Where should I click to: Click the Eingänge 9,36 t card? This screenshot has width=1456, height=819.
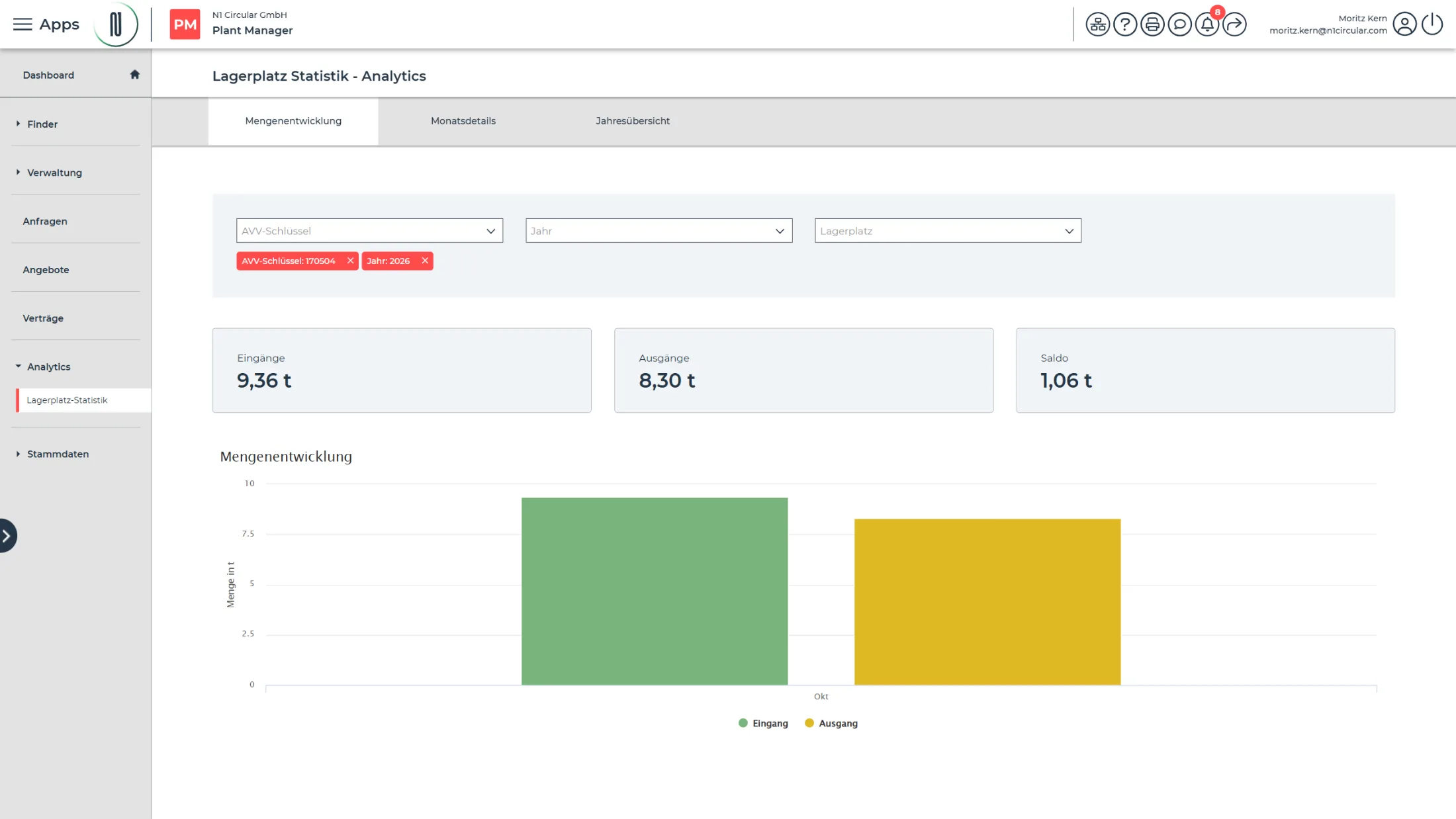coord(402,370)
